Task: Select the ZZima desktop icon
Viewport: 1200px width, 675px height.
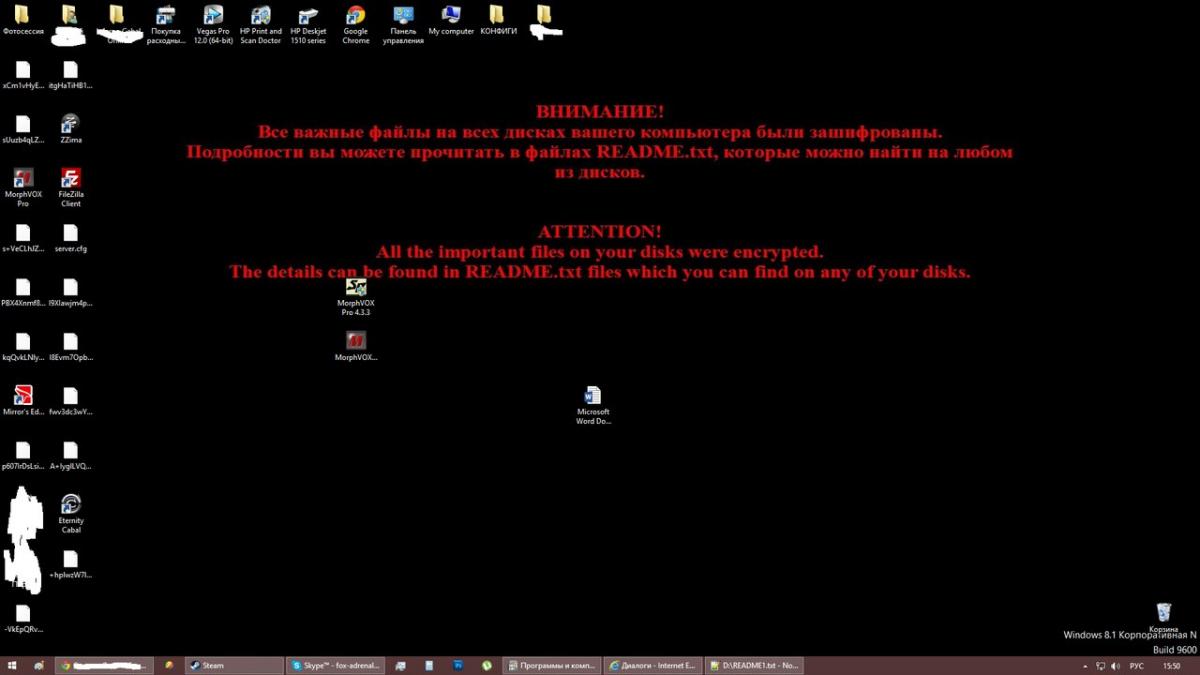Action: point(70,124)
